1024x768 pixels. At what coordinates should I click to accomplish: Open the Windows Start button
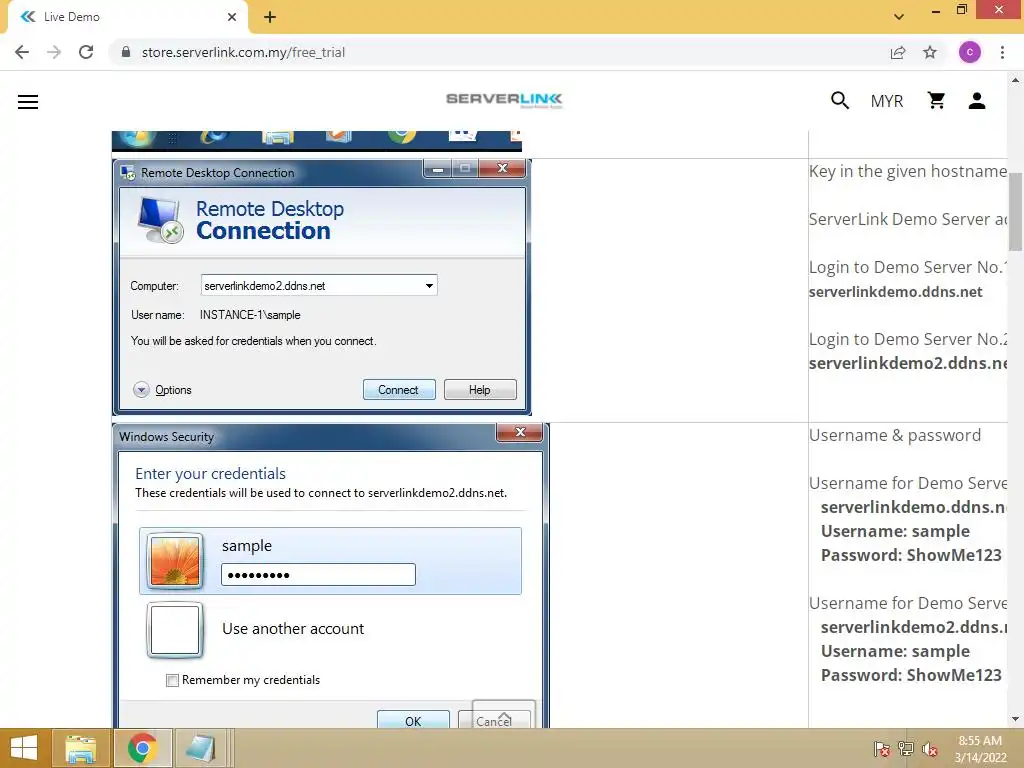(24, 748)
